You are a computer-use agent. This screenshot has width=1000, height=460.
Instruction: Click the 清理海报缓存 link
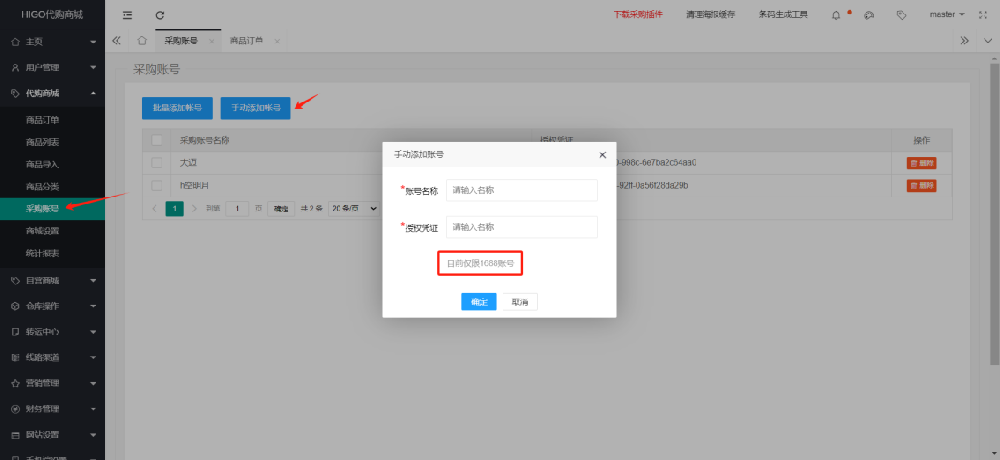(x=710, y=15)
